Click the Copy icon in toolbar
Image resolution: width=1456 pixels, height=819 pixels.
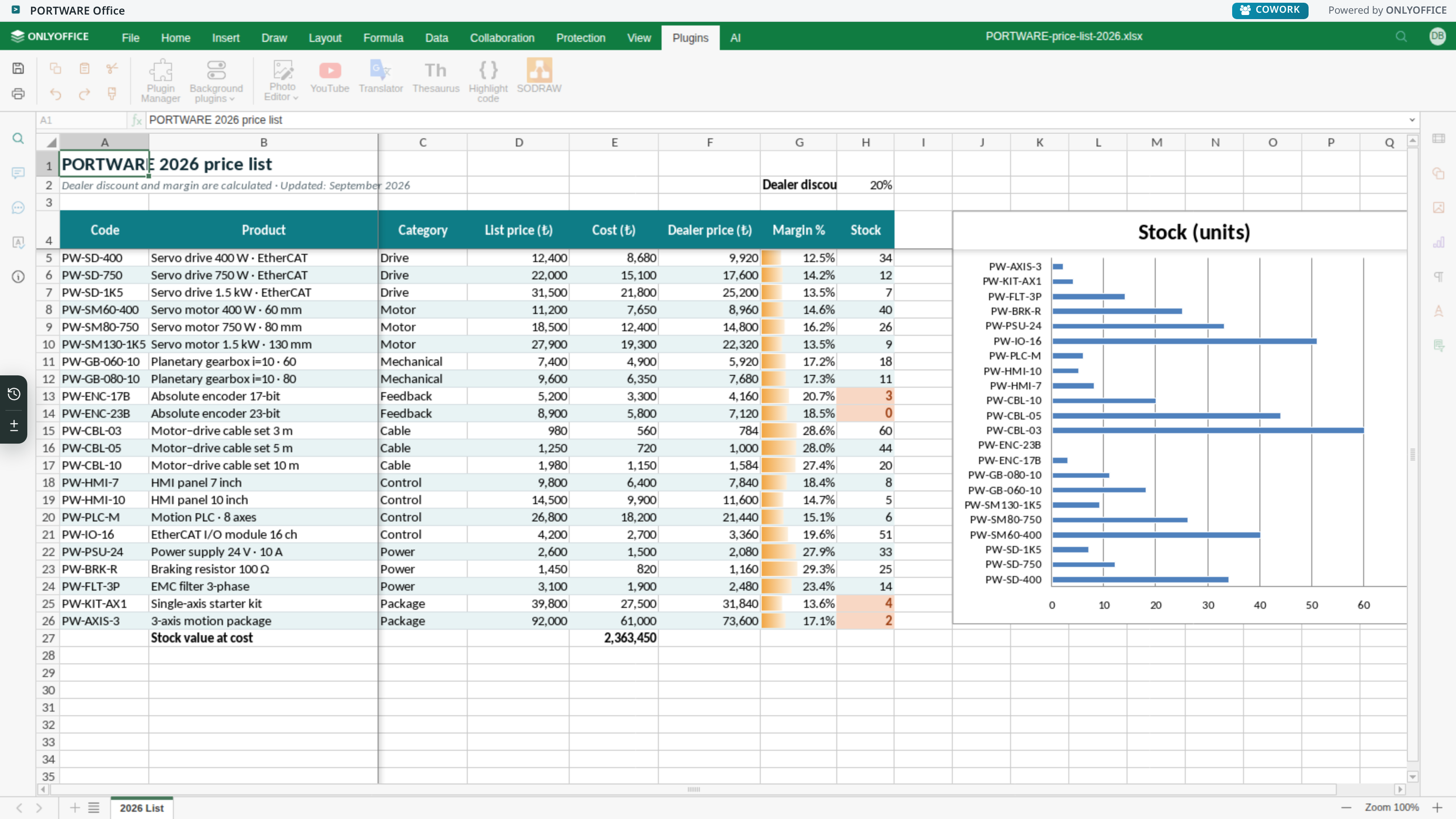[56, 68]
